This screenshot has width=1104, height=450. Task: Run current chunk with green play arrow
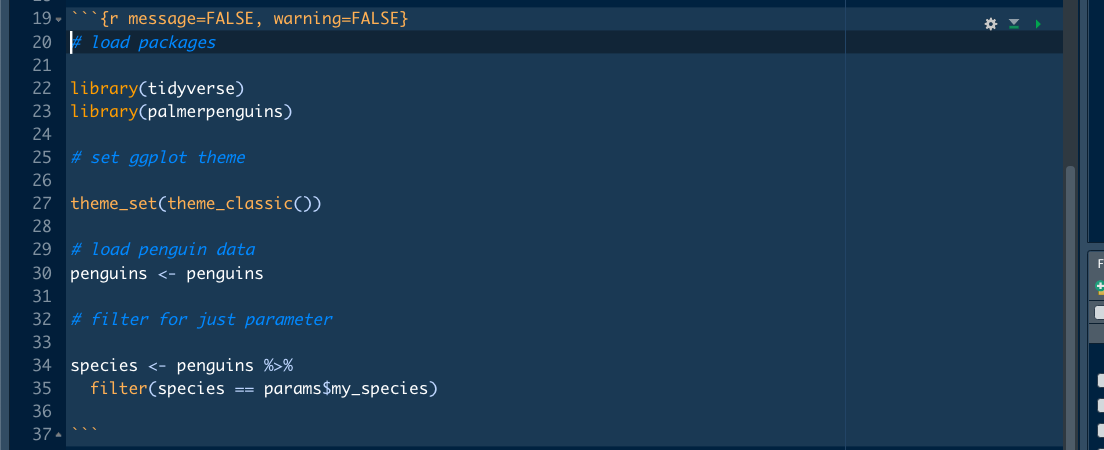click(1038, 24)
